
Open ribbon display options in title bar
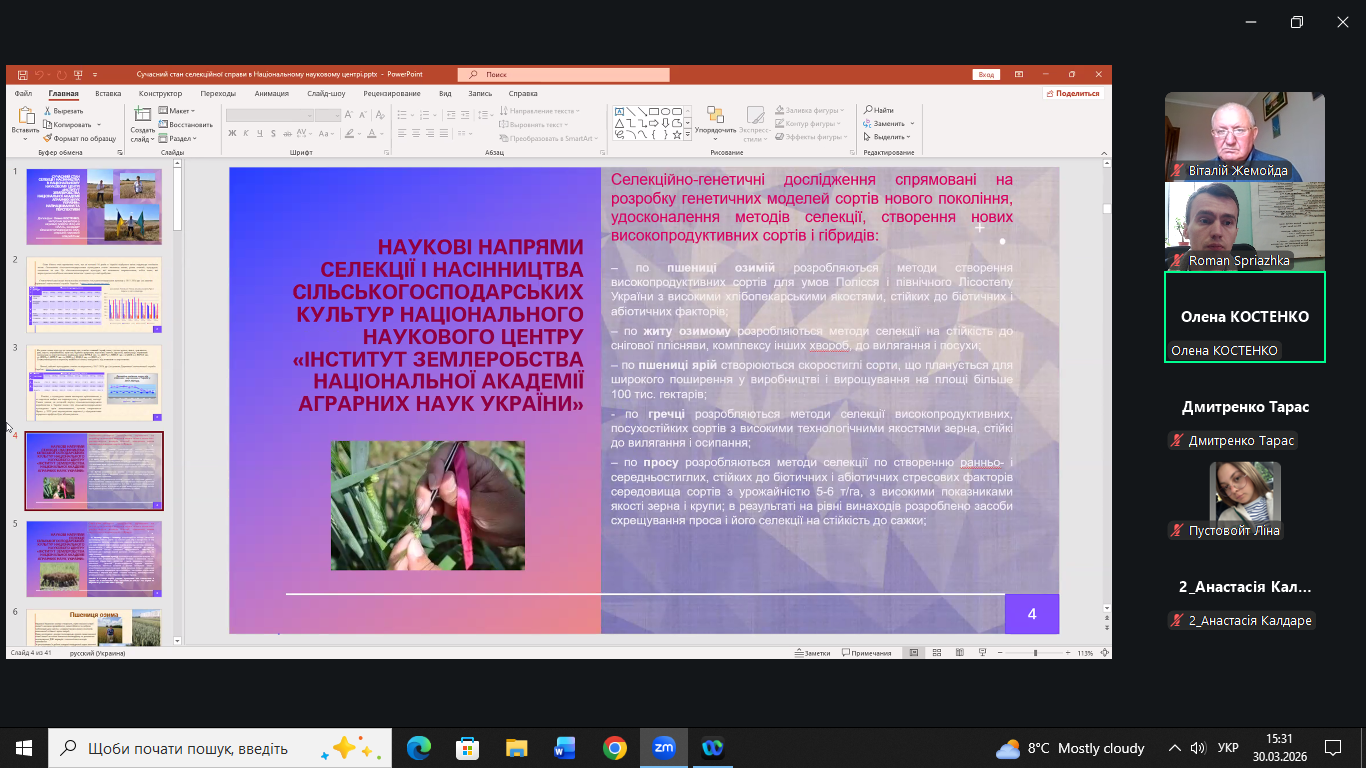click(x=1018, y=74)
